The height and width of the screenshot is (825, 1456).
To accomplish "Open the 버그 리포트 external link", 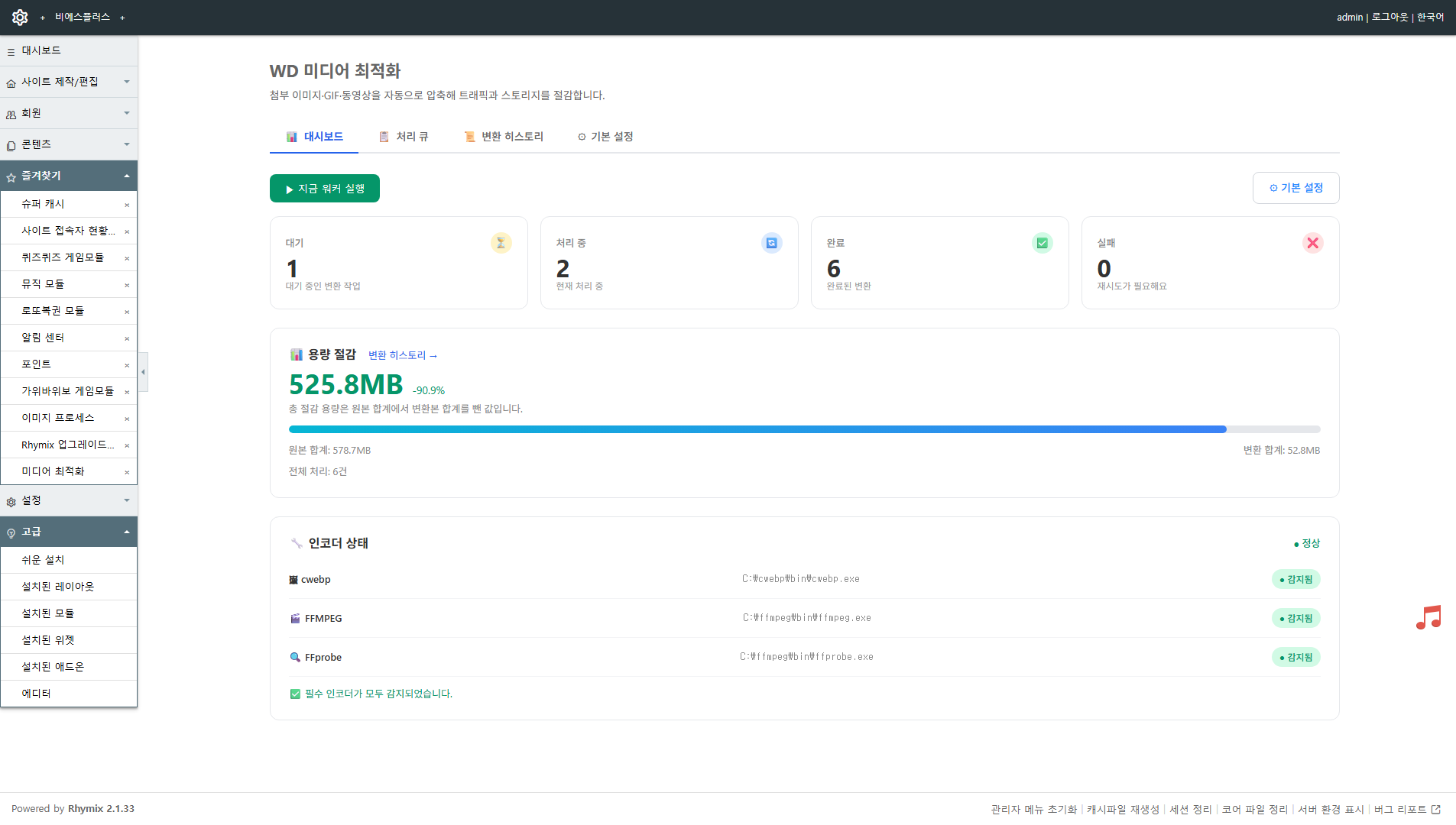I will click(1407, 809).
